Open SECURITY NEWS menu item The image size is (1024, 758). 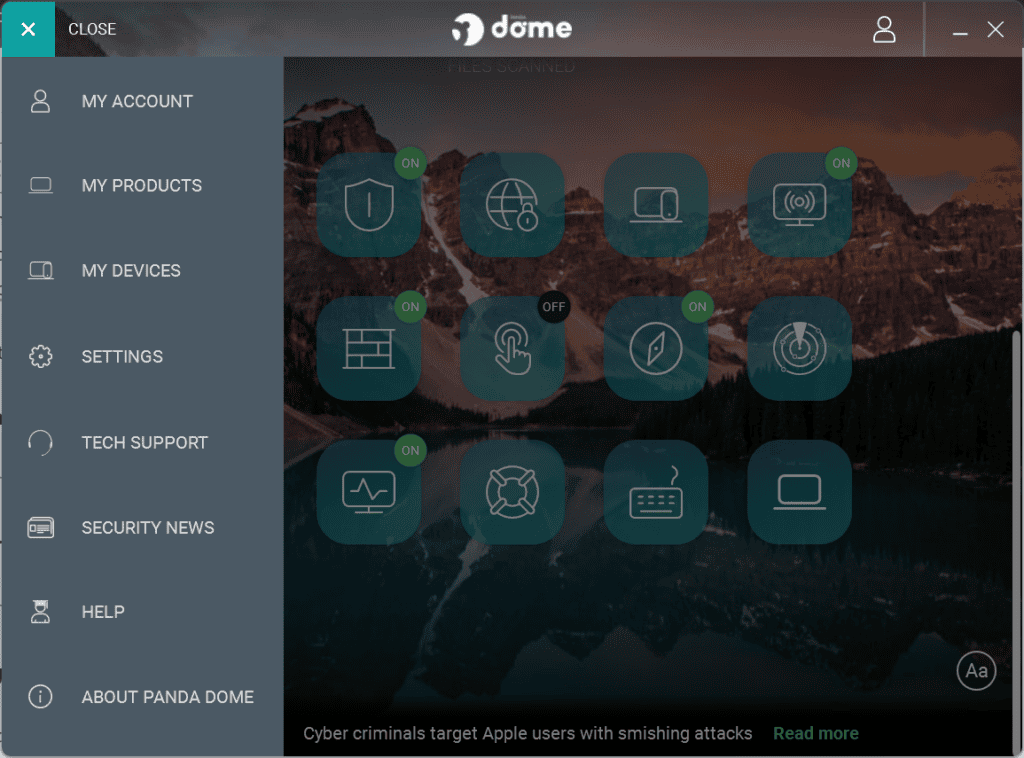142,528
